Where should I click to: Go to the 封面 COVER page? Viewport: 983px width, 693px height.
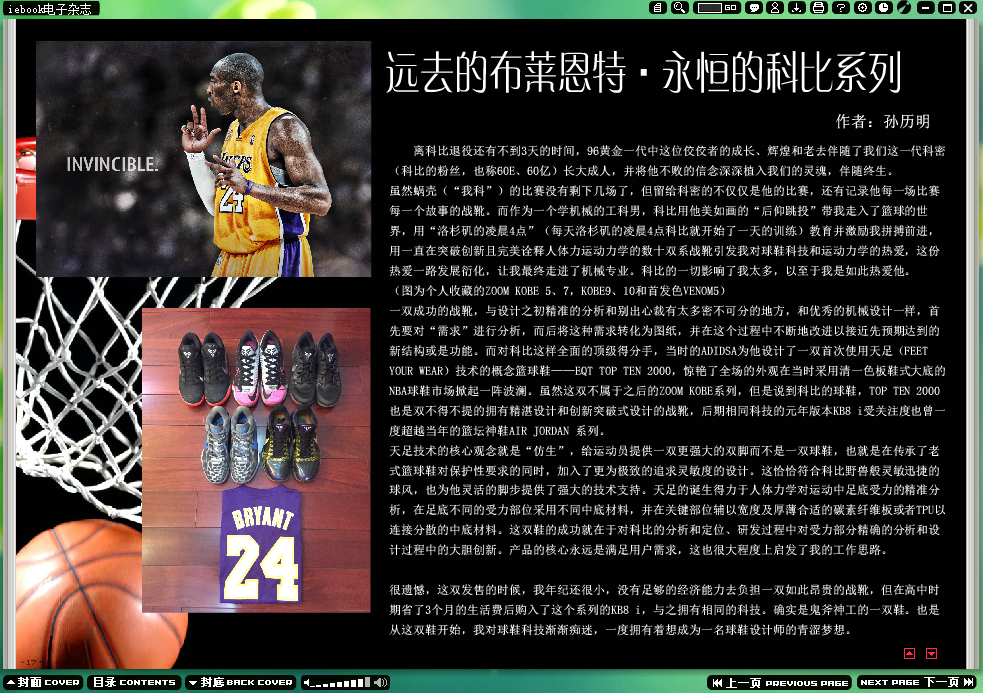coord(43,682)
